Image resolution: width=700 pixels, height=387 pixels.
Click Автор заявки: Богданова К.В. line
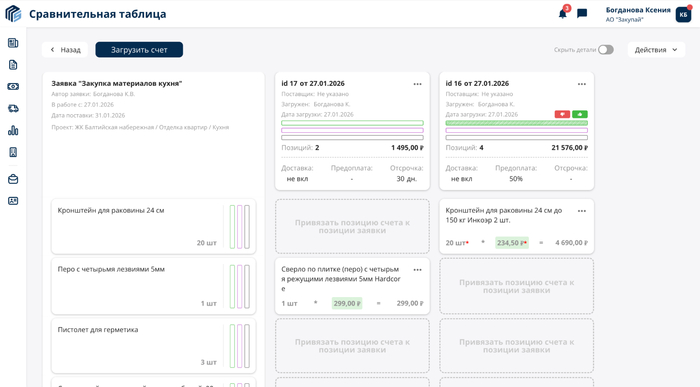[93, 94]
